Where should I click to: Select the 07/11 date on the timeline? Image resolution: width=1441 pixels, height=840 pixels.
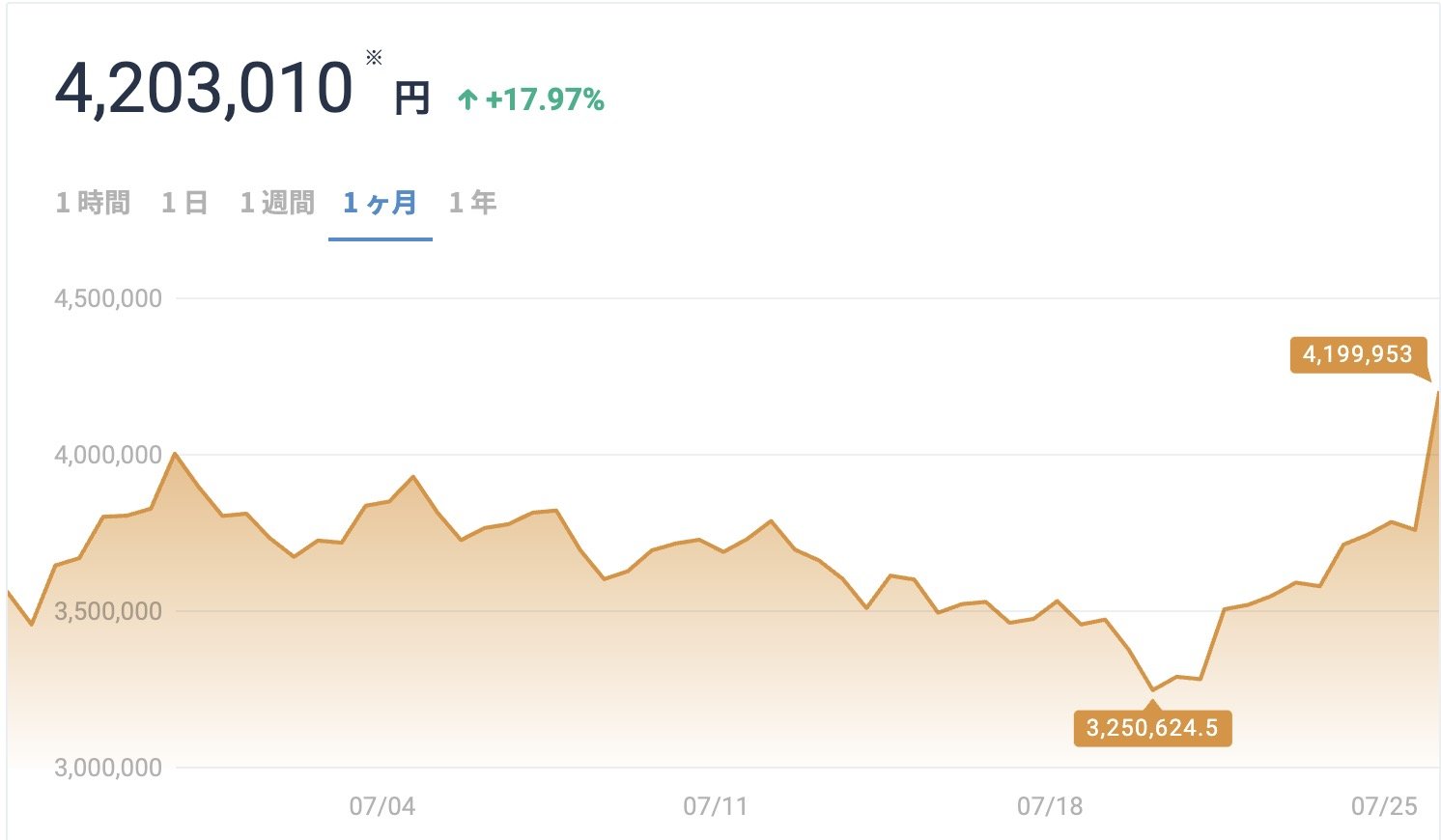pyautogui.click(x=713, y=802)
